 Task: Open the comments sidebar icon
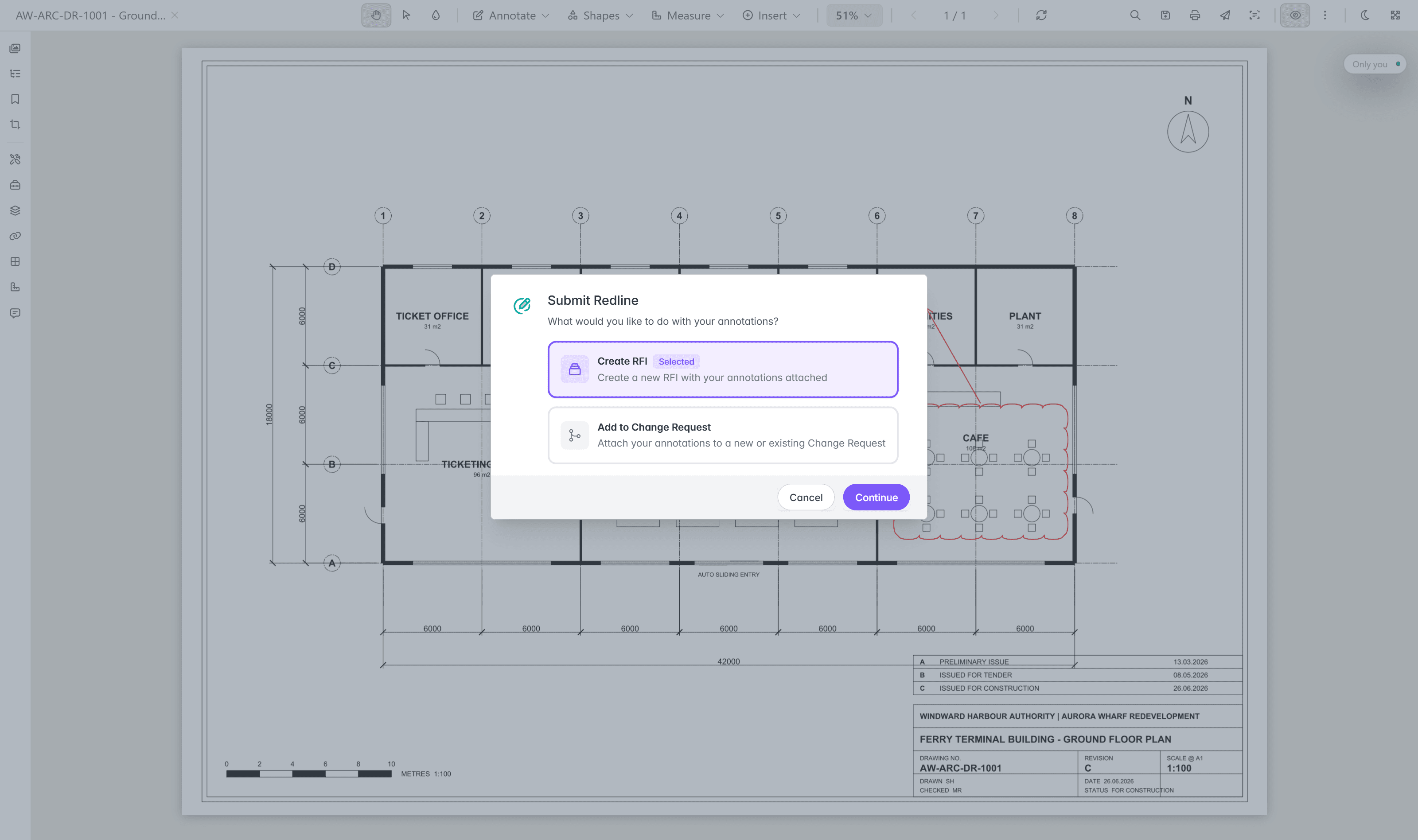click(15, 313)
